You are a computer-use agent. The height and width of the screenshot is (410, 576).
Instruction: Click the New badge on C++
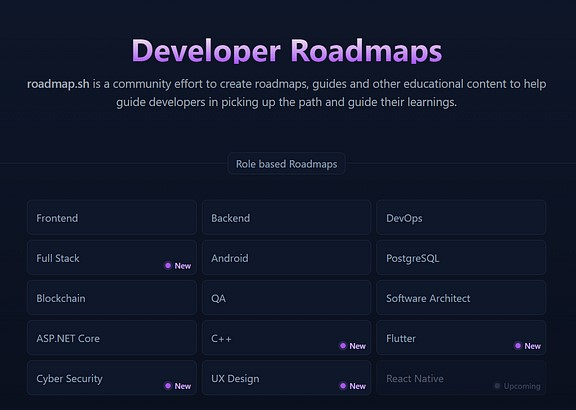(x=353, y=346)
